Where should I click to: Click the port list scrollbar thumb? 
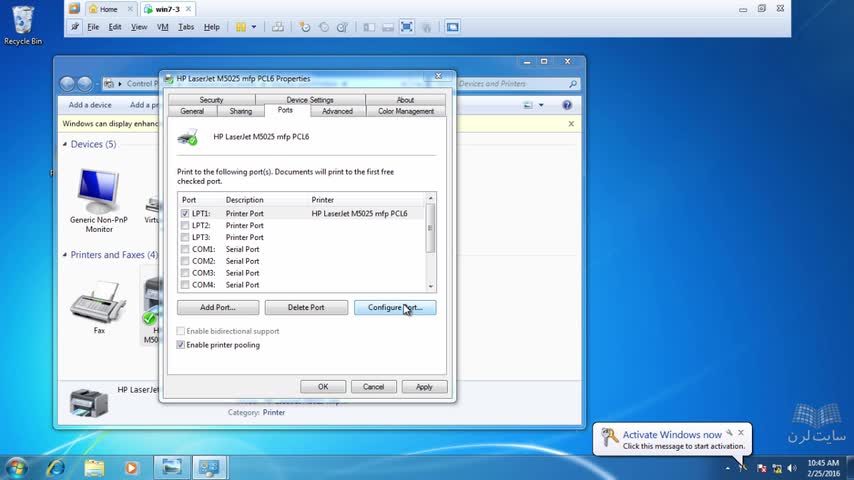430,228
